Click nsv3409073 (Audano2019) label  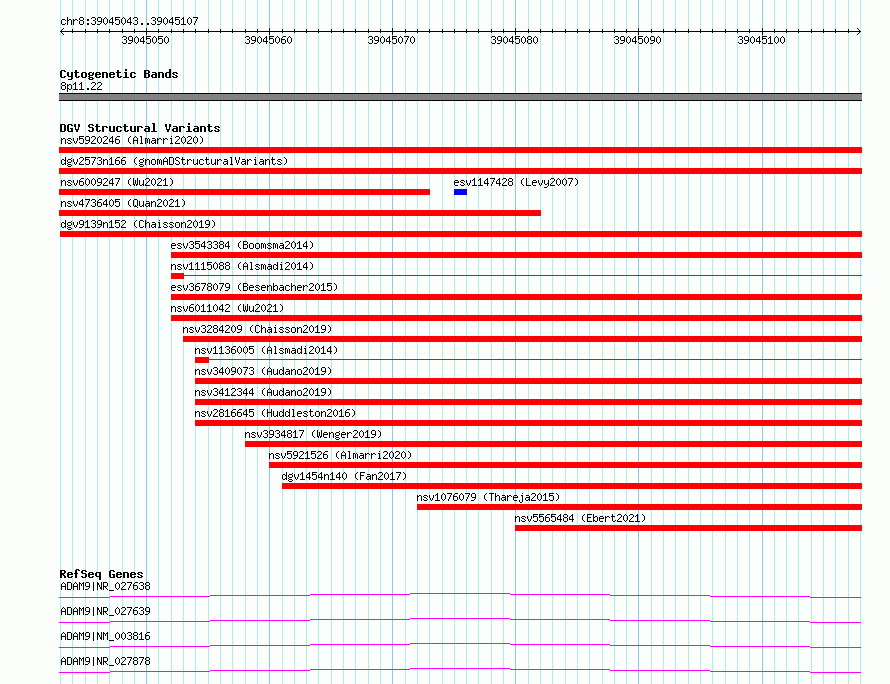point(263,371)
